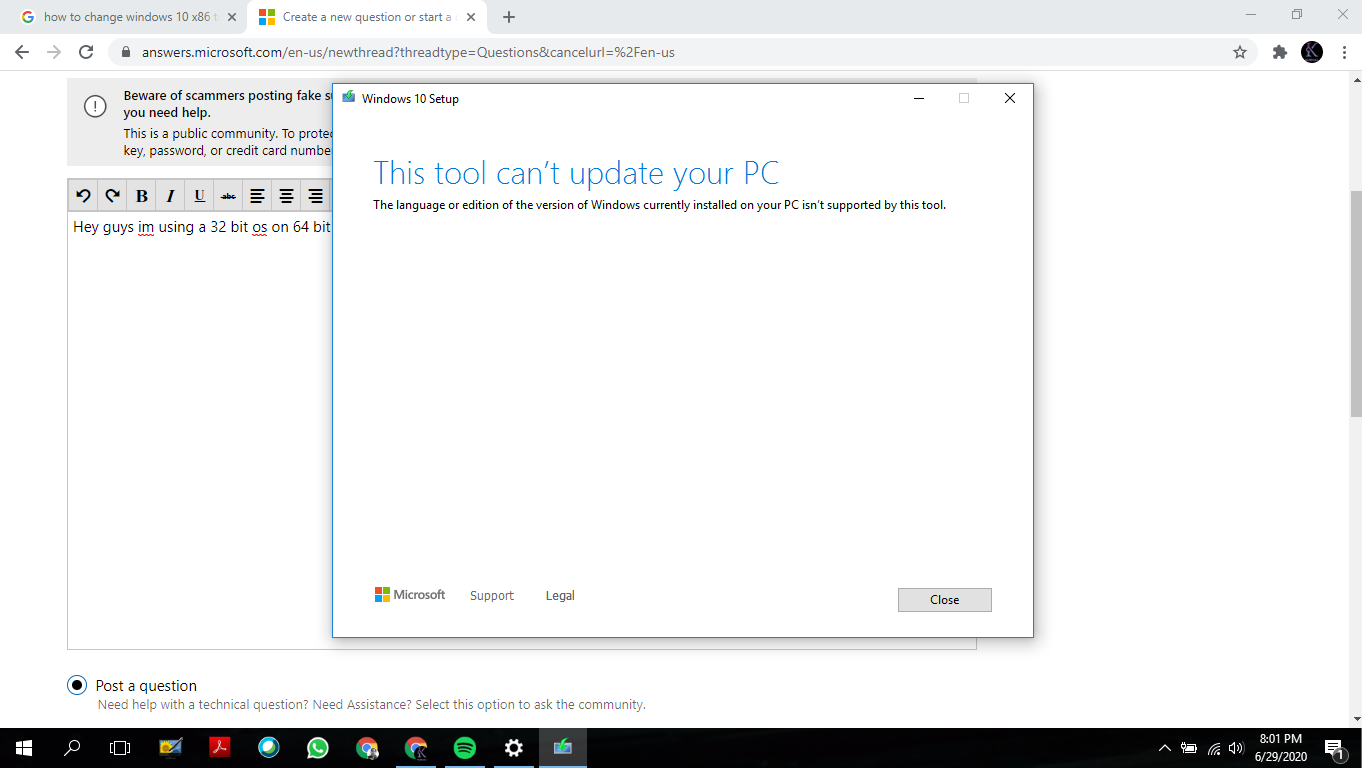Open Task View from taskbar

[120, 747]
